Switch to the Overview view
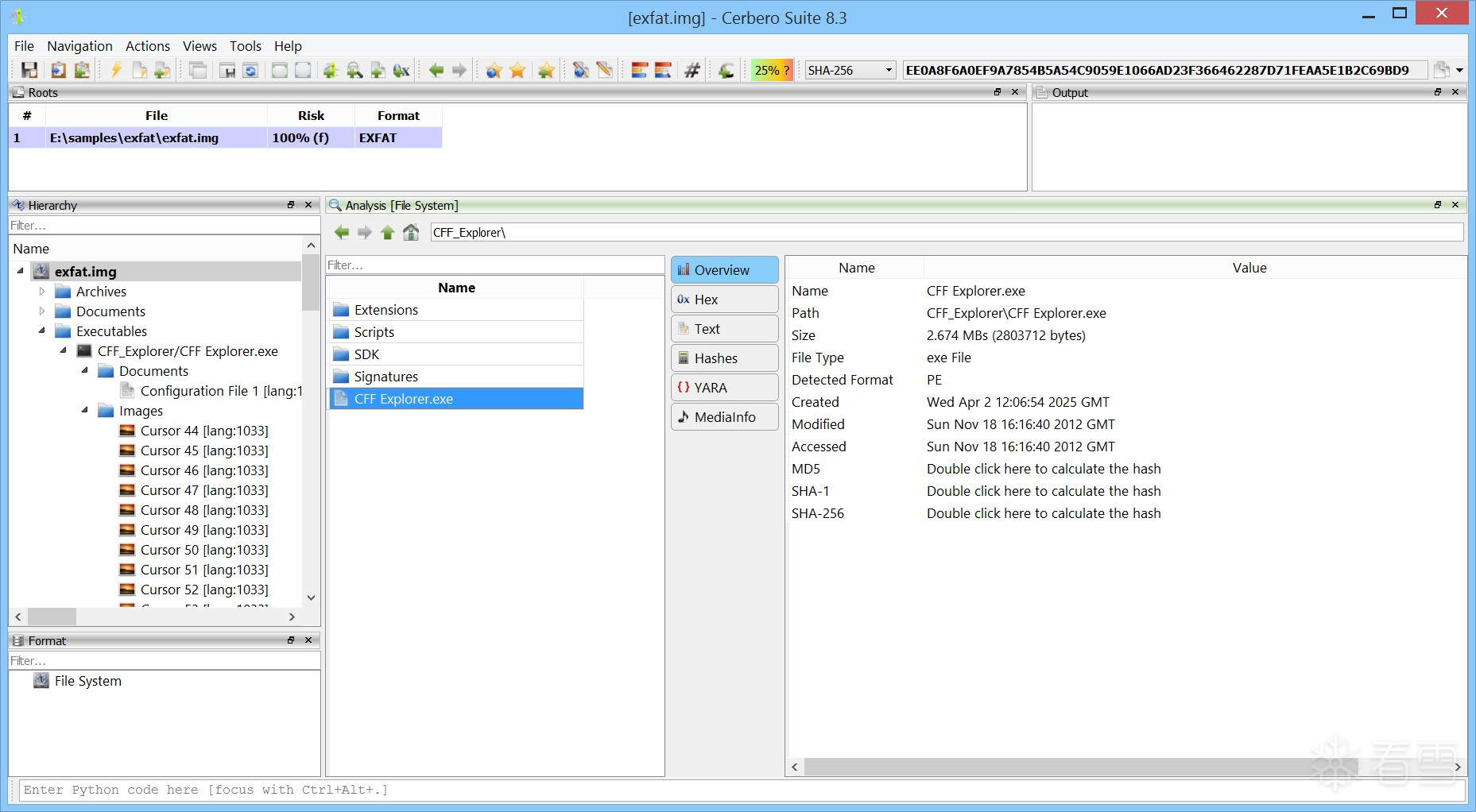The width and height of the screenshot is (1476, 812). (x=725, y=270)
